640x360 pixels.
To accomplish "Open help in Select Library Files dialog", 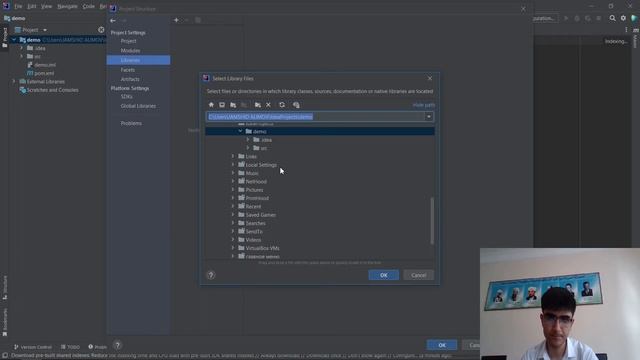I will [211, 275].
